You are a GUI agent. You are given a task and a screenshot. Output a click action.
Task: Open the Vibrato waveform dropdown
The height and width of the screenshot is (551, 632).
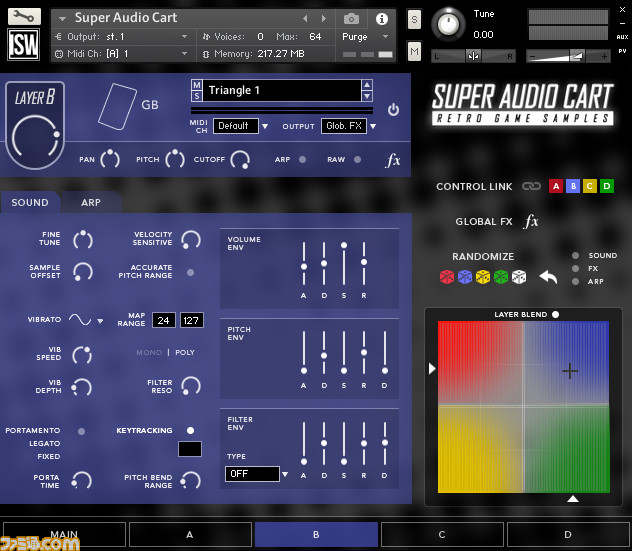100,321
